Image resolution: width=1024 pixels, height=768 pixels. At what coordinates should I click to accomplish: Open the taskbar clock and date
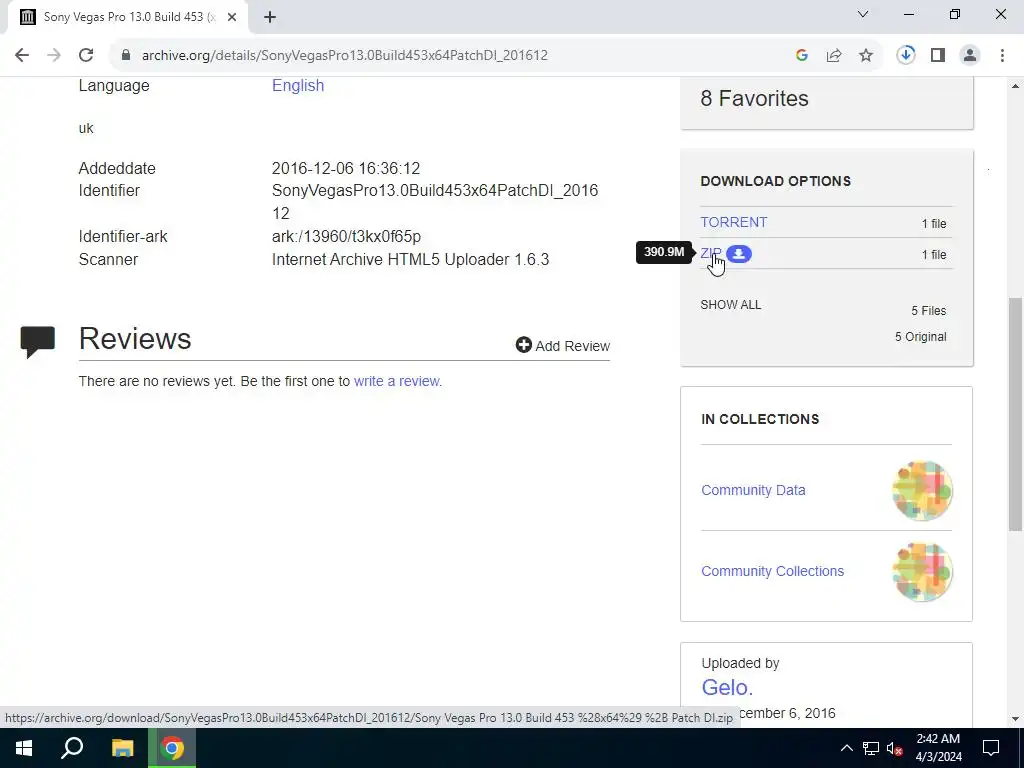tap(938, 748)
